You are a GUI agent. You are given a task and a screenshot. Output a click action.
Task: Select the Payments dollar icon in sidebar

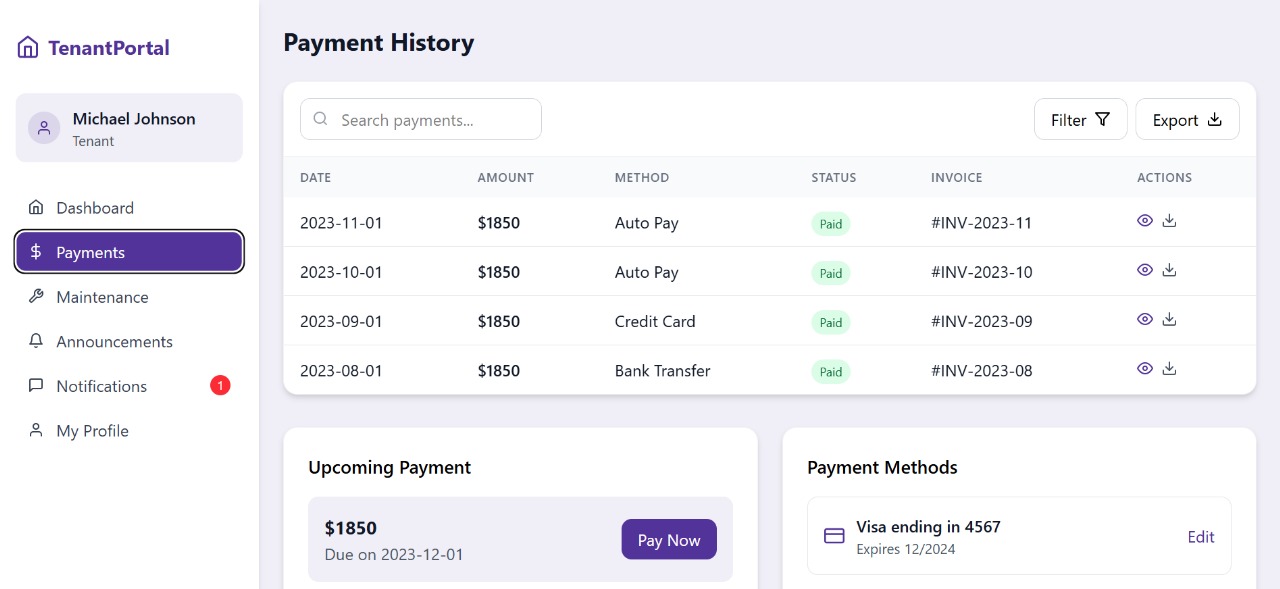pos(37,252)
